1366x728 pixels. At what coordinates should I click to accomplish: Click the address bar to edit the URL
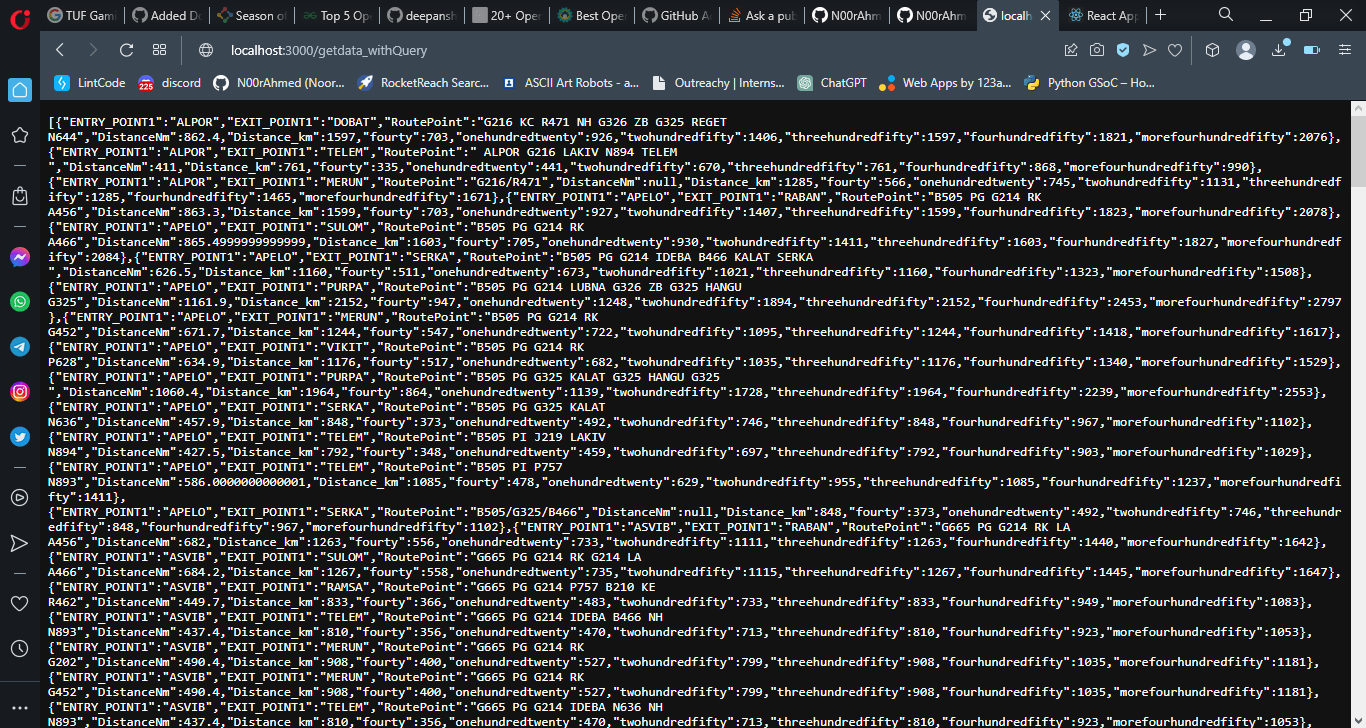pyautogui.click(x=400, y=49)
